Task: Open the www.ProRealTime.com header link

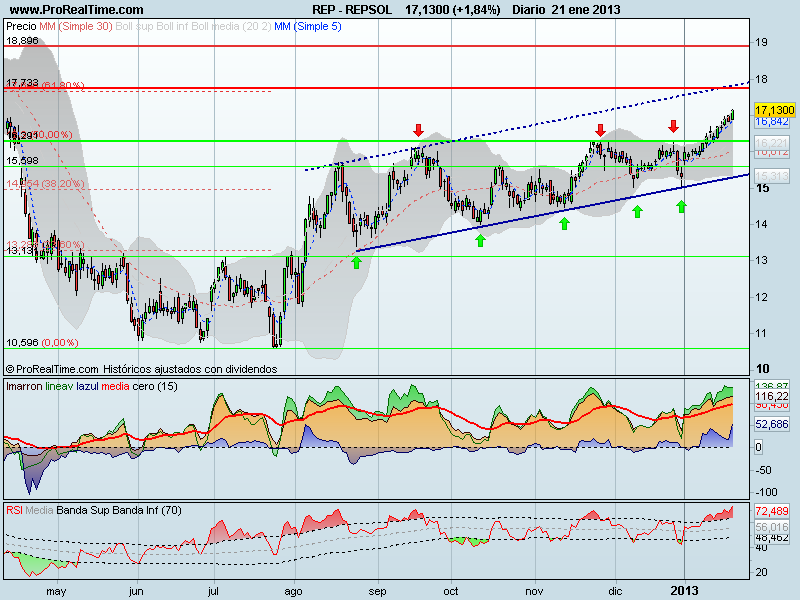Action: click(x=77, y=9)
